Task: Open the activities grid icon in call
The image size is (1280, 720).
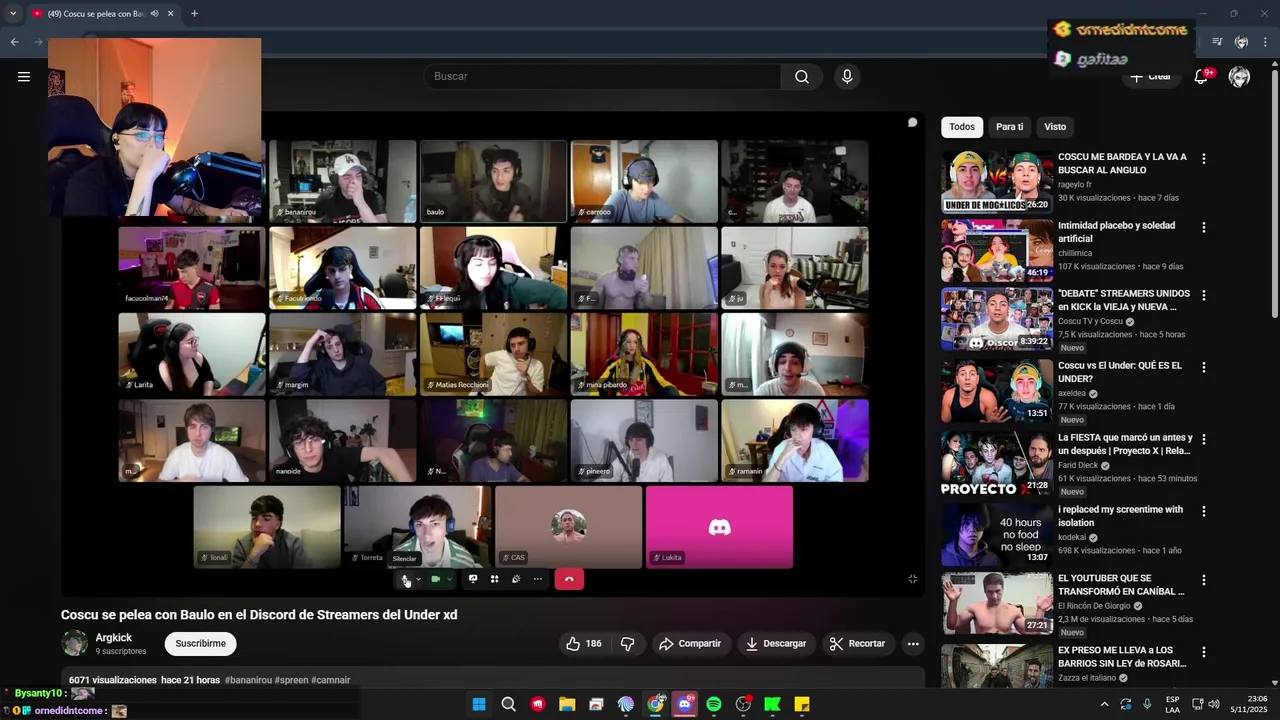Action: coord(494,579)
